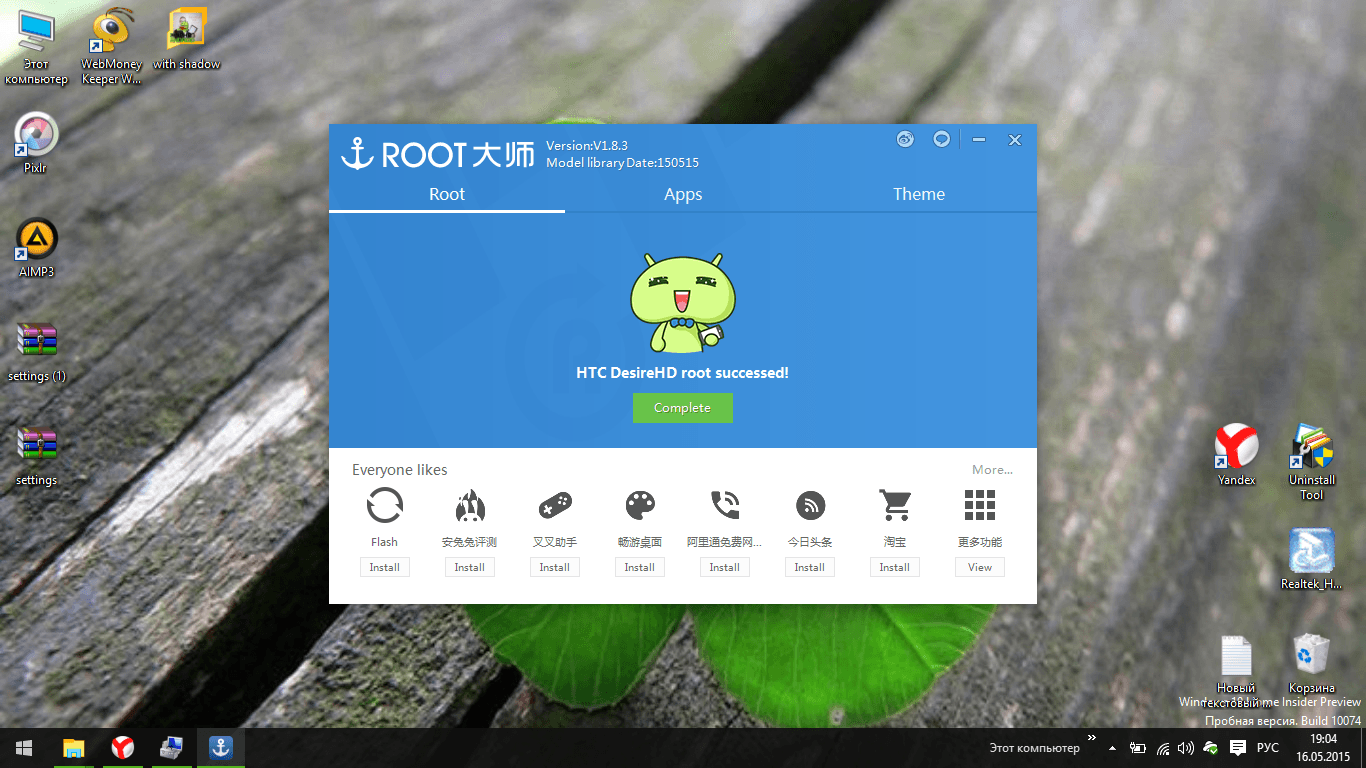Select the Корзина recycle bin icon
This screenshot has width=1366, height=768.
(x=1311, y=664)
